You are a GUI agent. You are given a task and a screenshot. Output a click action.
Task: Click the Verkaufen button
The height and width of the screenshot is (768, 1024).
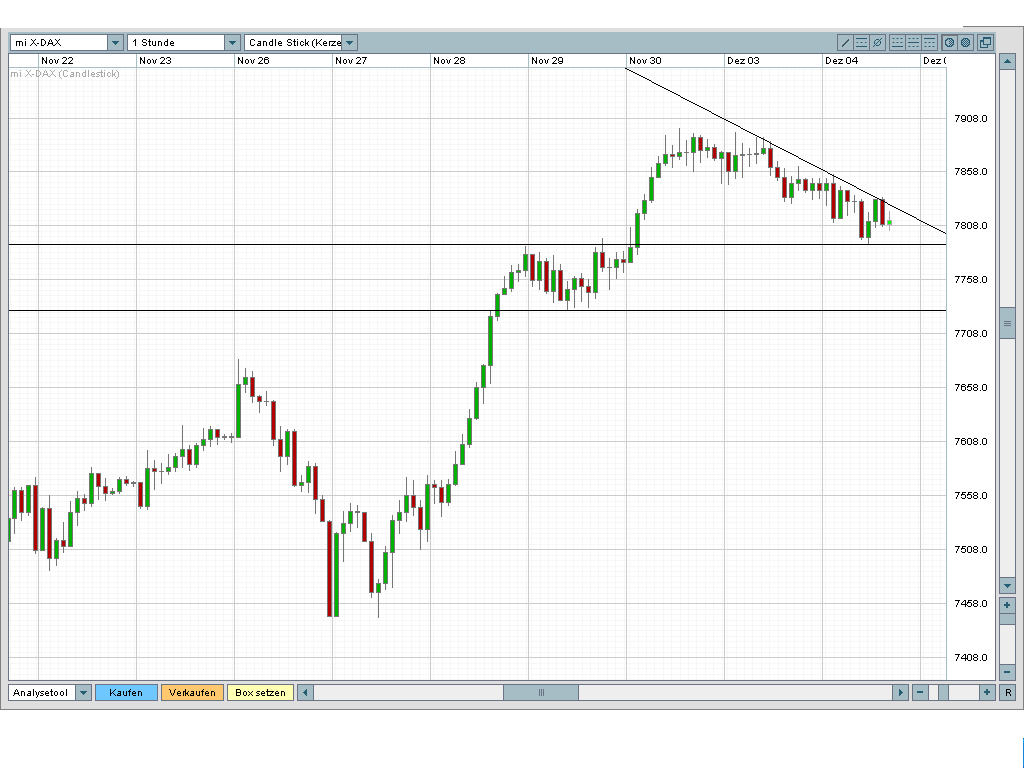coord(192,692)
